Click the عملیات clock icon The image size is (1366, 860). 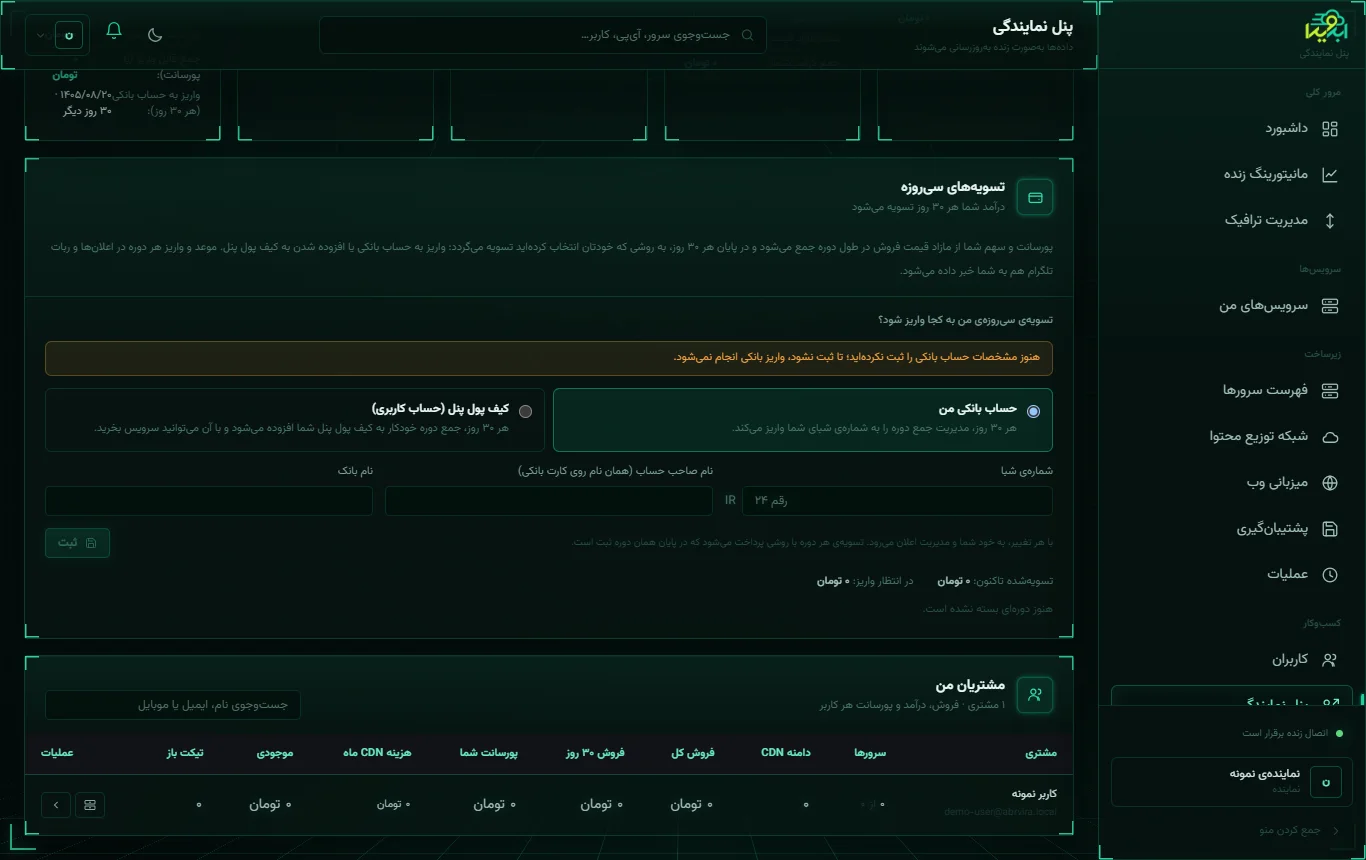1329,574
